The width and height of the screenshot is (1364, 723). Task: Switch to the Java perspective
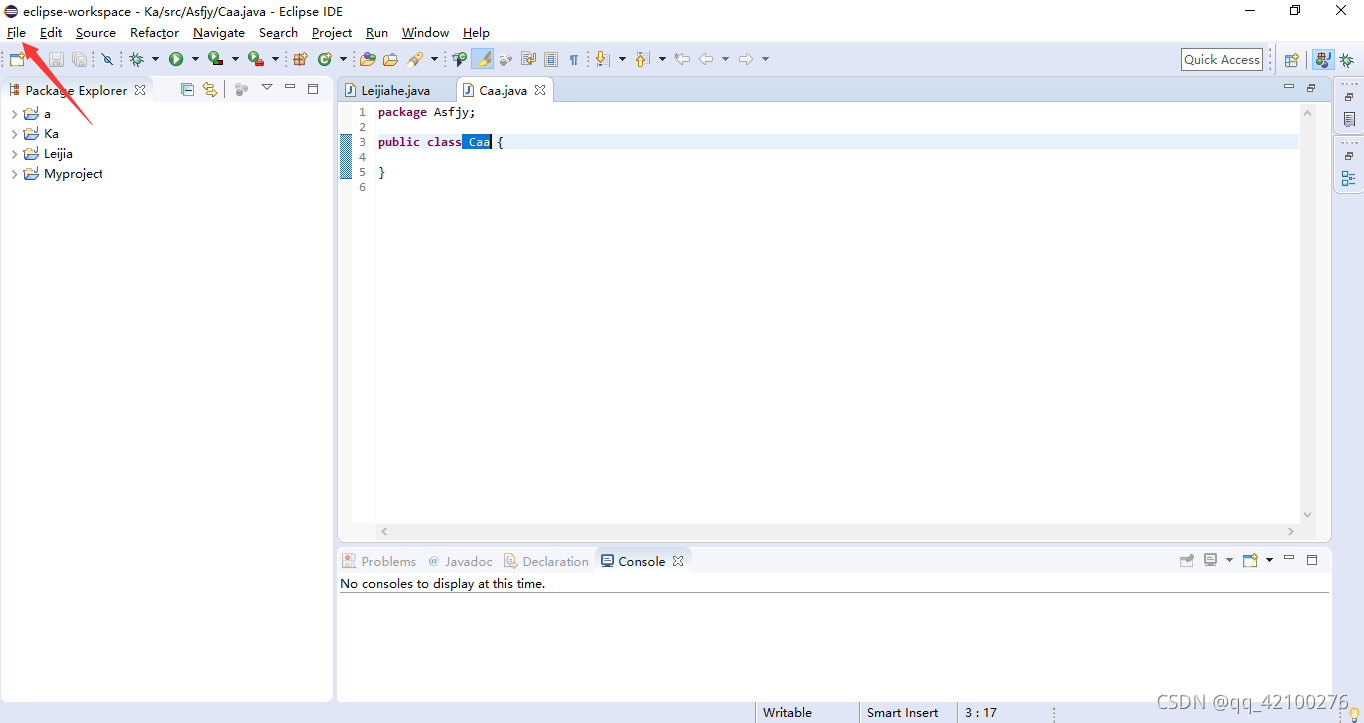(1323, 60)
